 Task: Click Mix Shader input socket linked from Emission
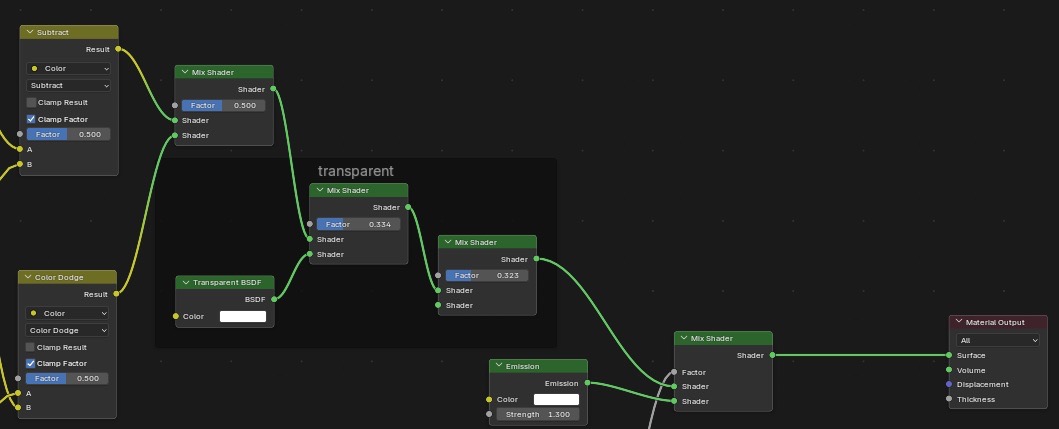point(674,401)
